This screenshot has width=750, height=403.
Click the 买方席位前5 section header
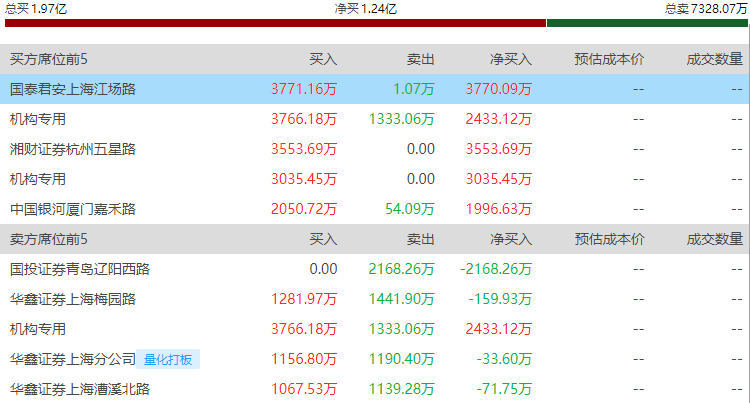pos(49,59)
